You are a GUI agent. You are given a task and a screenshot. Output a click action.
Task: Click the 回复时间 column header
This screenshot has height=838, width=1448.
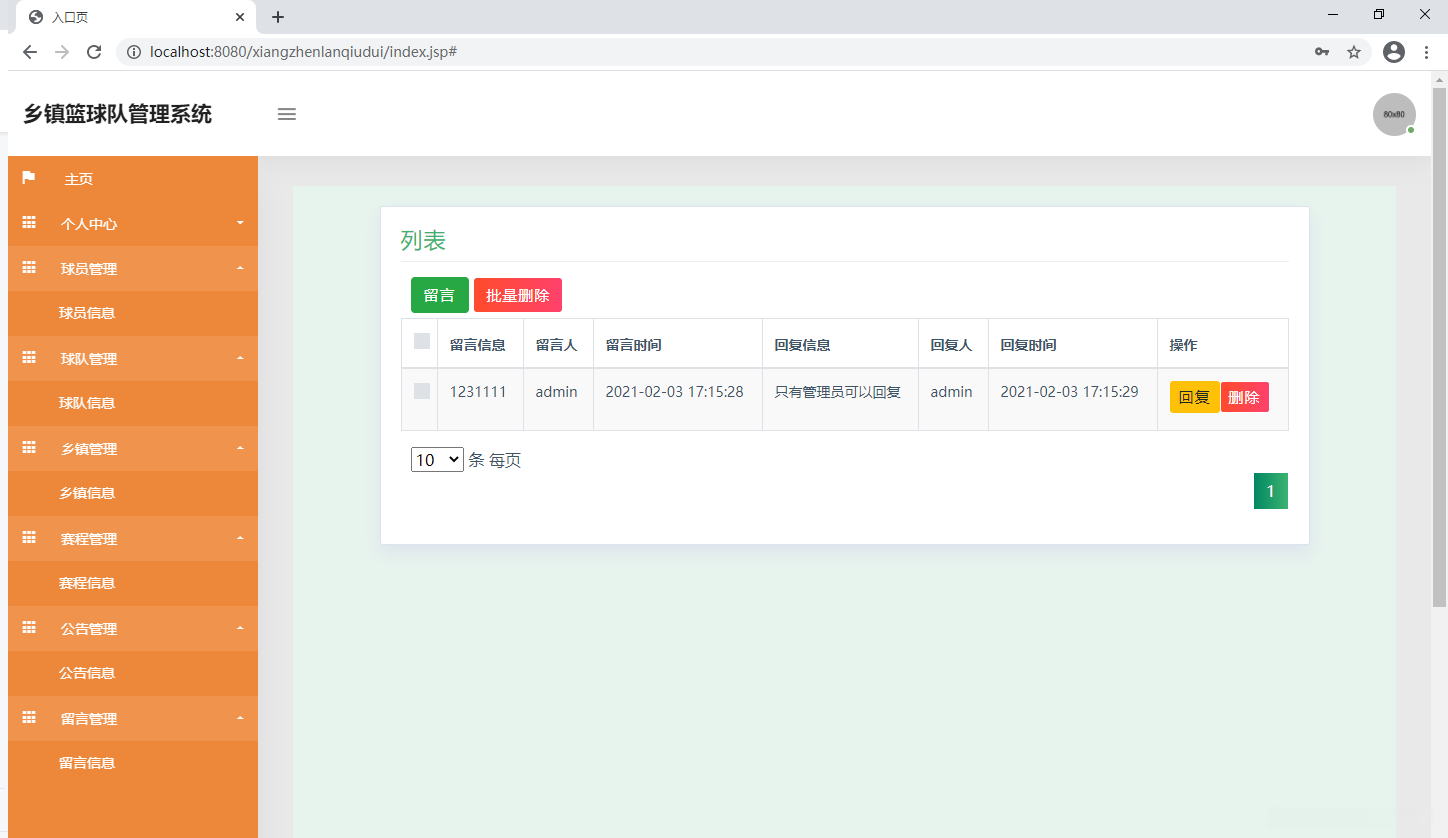pos(1029,345)
